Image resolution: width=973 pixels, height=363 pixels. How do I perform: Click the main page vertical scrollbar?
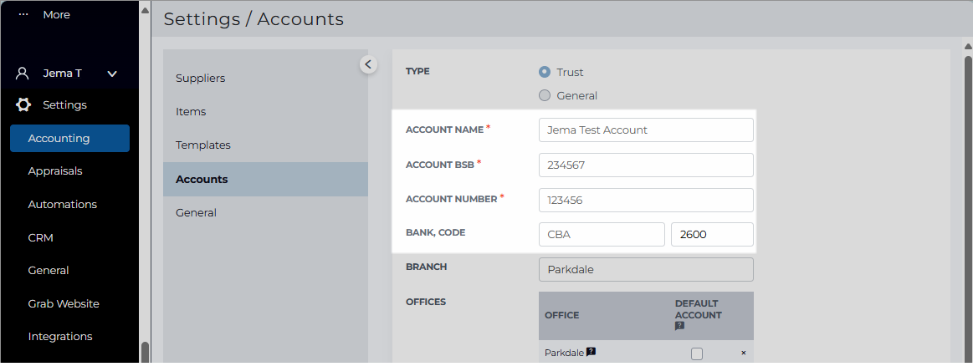(967, 208)
